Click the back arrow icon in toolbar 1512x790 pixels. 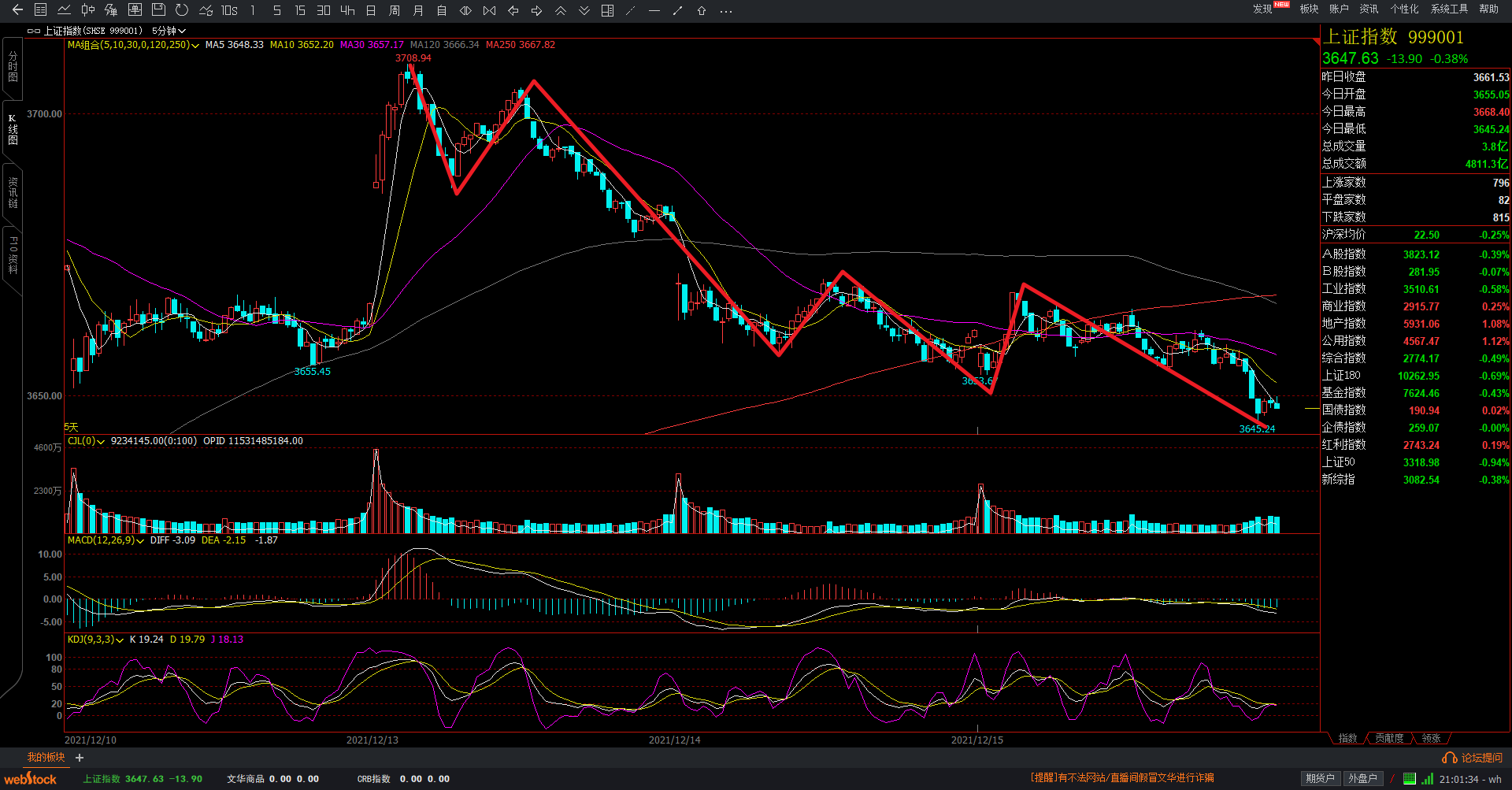(17, 10)
